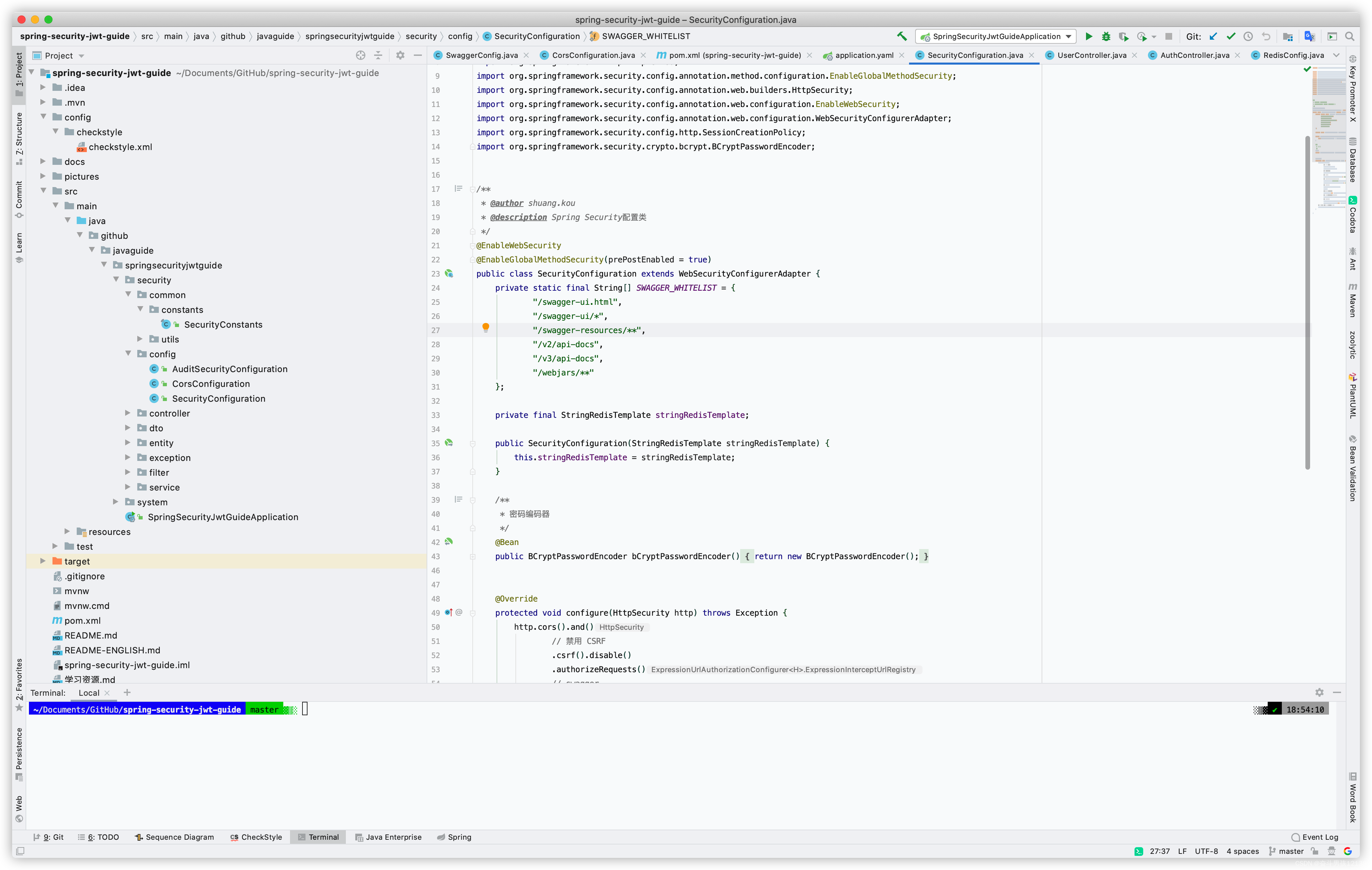Start debugging with the bug icon
Screen dimensions: 1372x870
[x=1106, y=36]
